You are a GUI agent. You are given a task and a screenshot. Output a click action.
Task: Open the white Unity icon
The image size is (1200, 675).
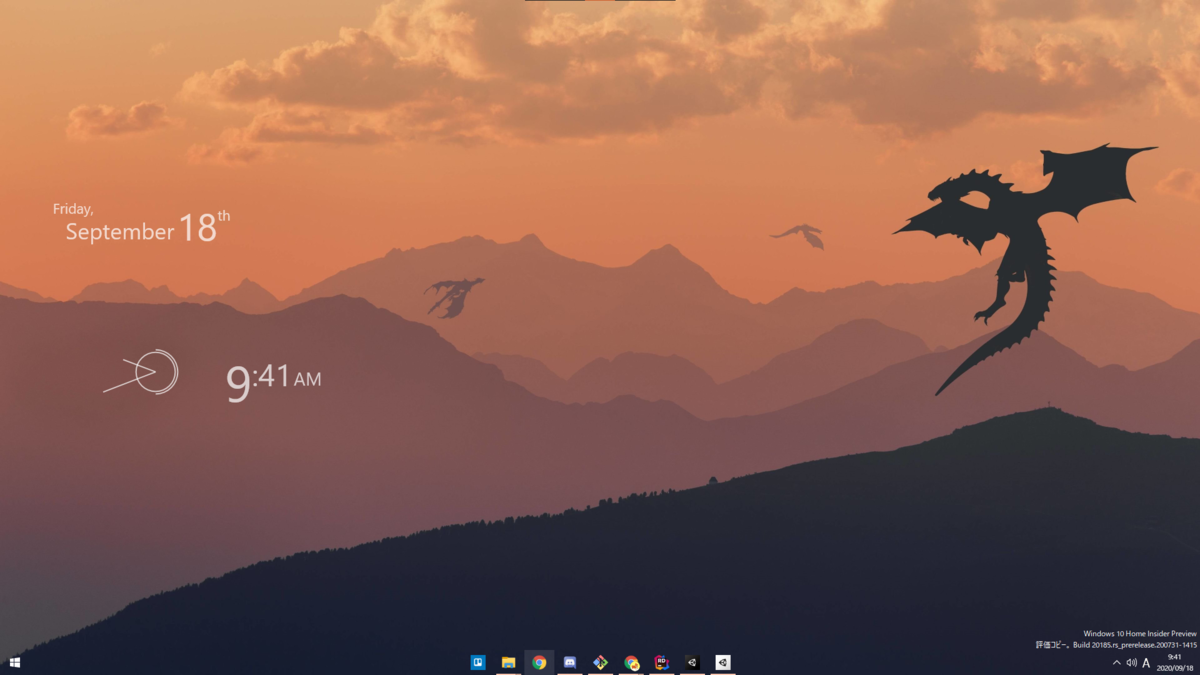pyautogui.click(x=722, y=662)
